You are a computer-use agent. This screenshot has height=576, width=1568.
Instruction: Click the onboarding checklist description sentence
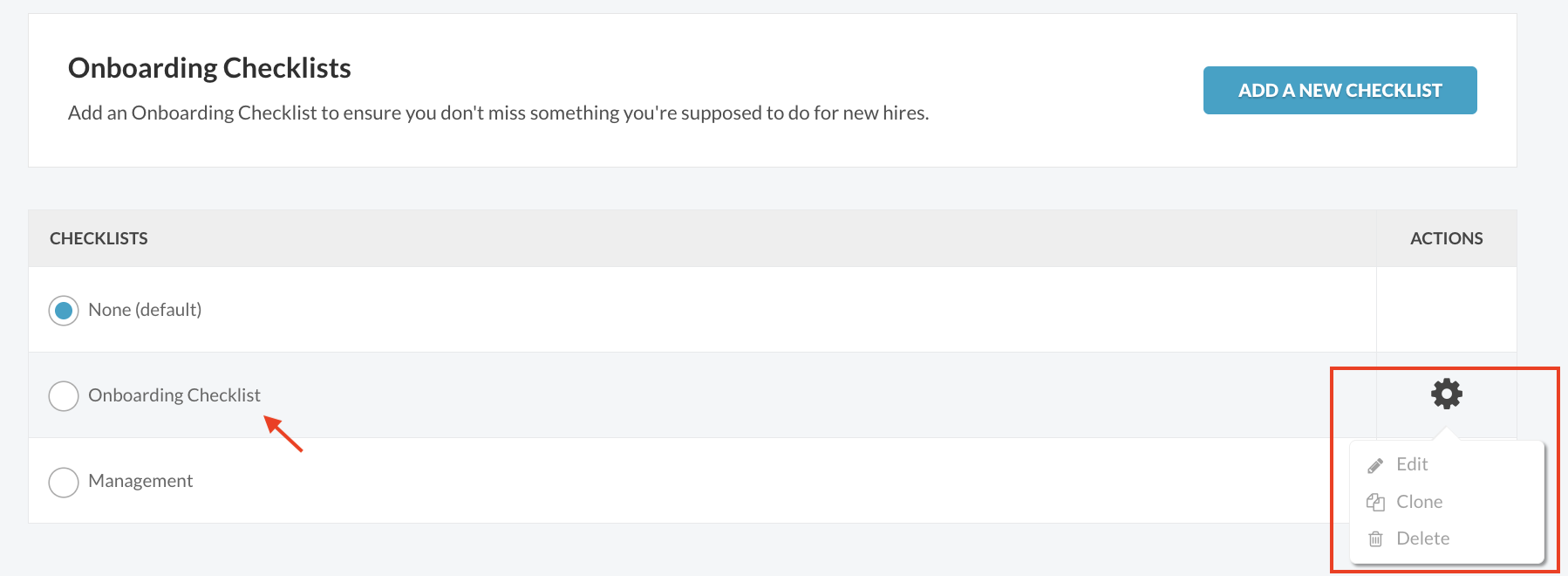click(498, 113)
